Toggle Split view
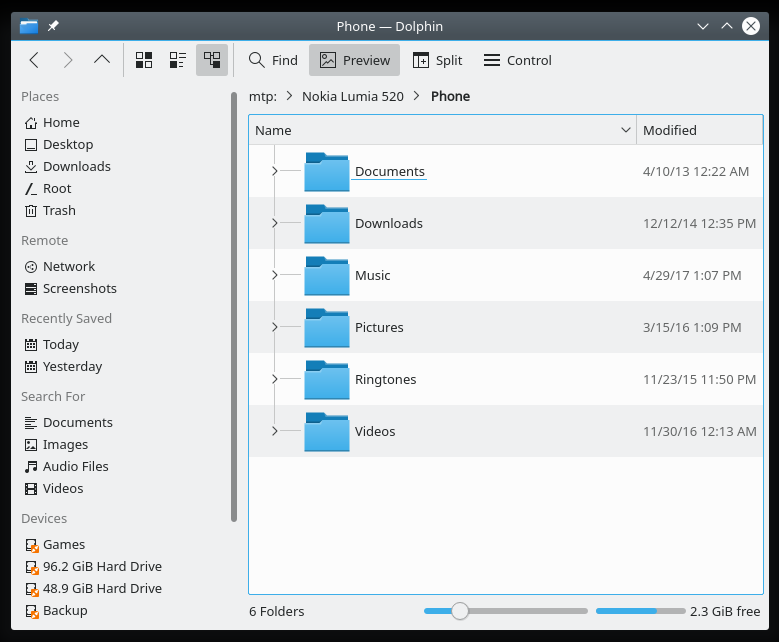 (x=437, y=60)
